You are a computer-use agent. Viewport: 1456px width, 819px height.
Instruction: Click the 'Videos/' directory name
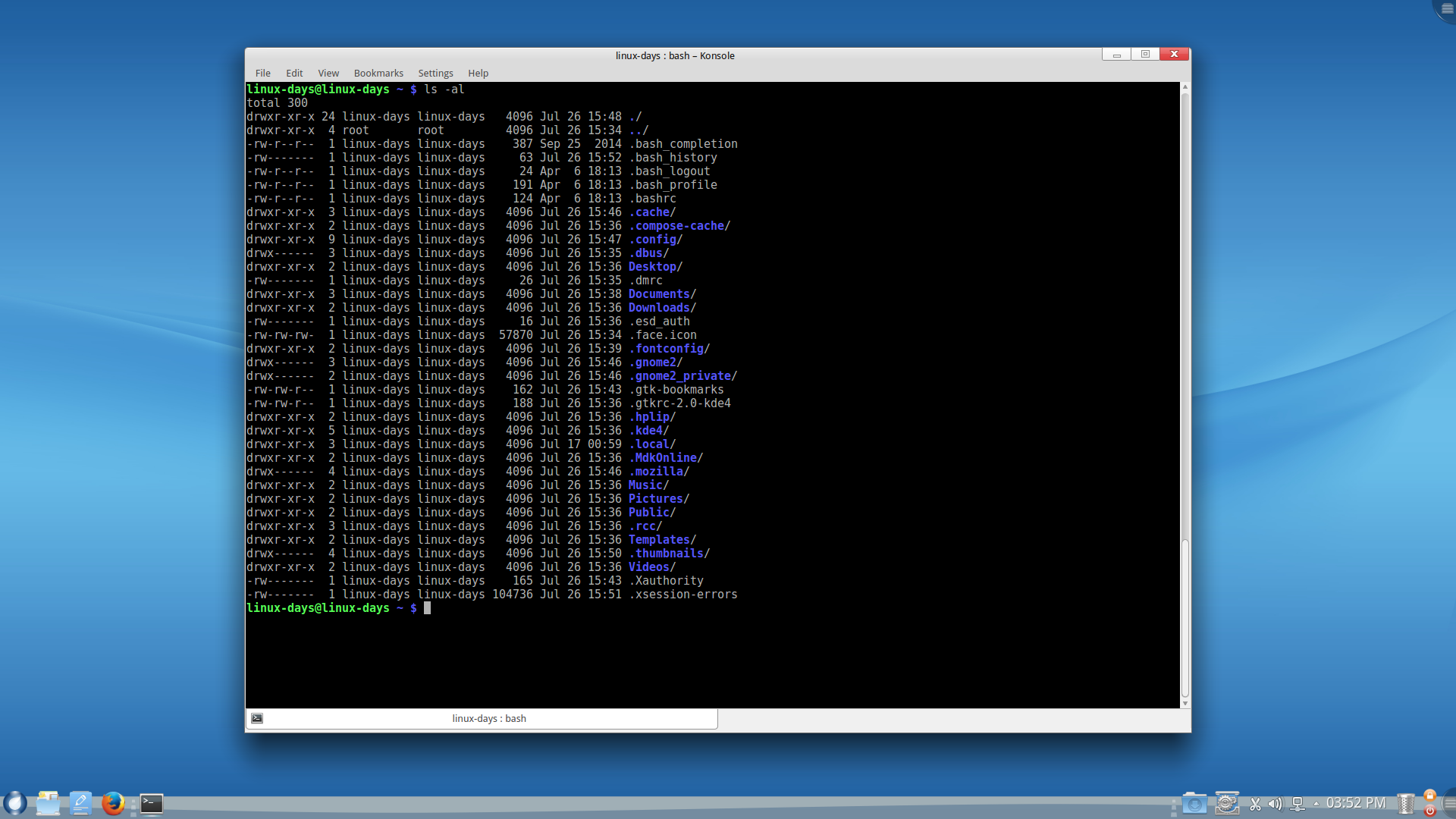tap(652, 567)
